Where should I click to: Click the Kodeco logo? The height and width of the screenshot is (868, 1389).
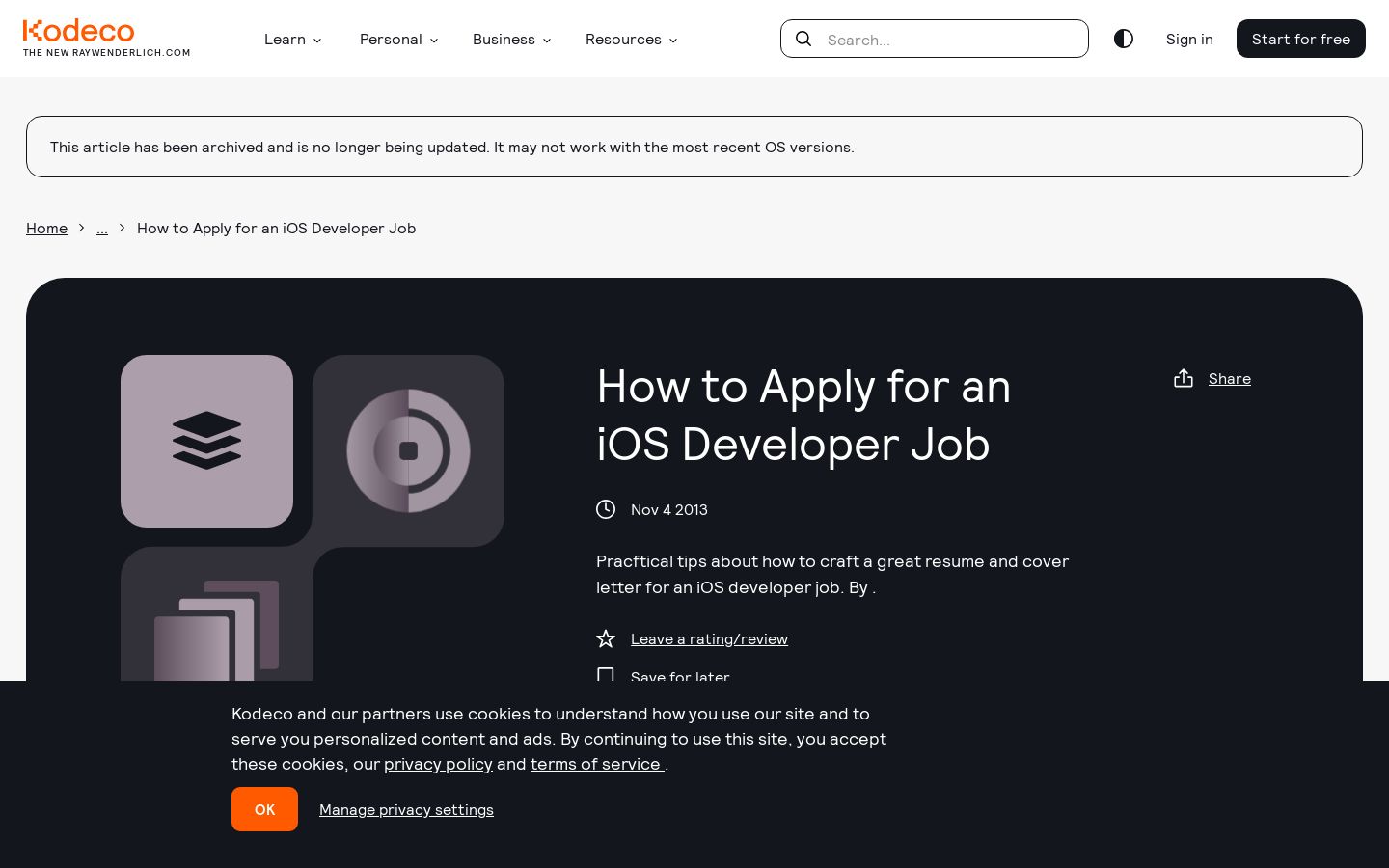tap(78, 31)
